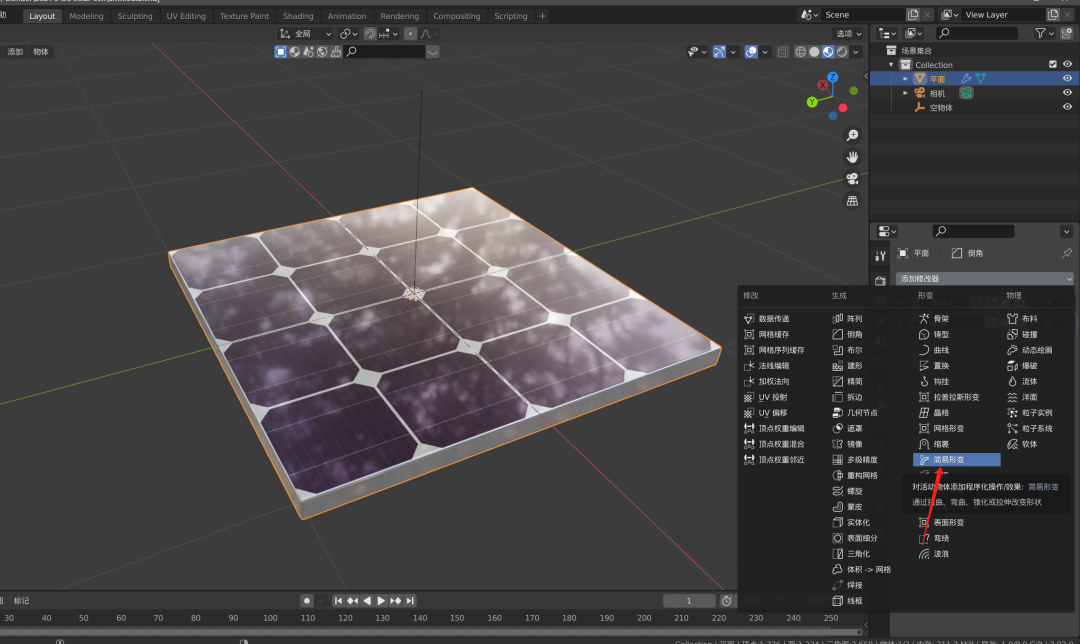Click the camera view gizmo icon
1080x644 pixels.
coord(852,179)
